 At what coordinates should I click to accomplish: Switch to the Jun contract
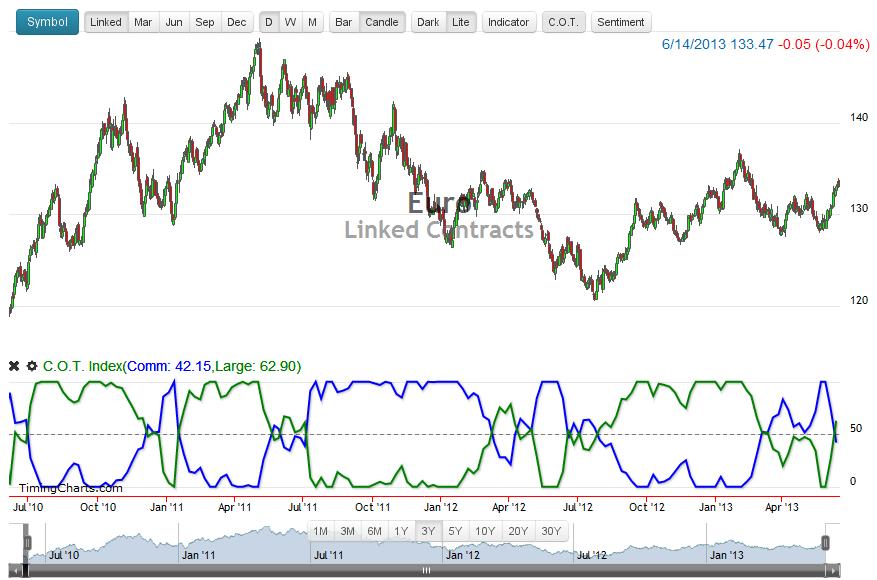point(174,22)
